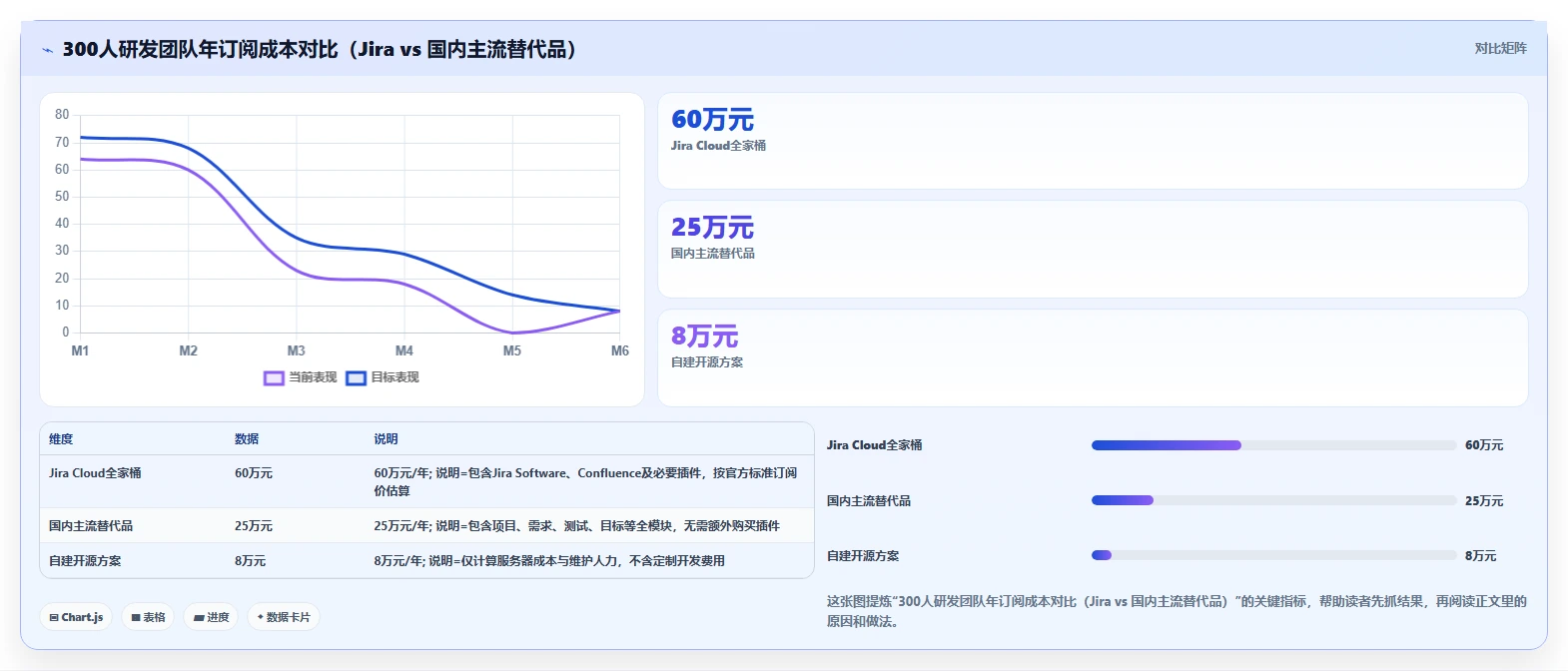
Task: Click the 25万元 table data cell
Action: pyautogui.click(x=254, y=526)
